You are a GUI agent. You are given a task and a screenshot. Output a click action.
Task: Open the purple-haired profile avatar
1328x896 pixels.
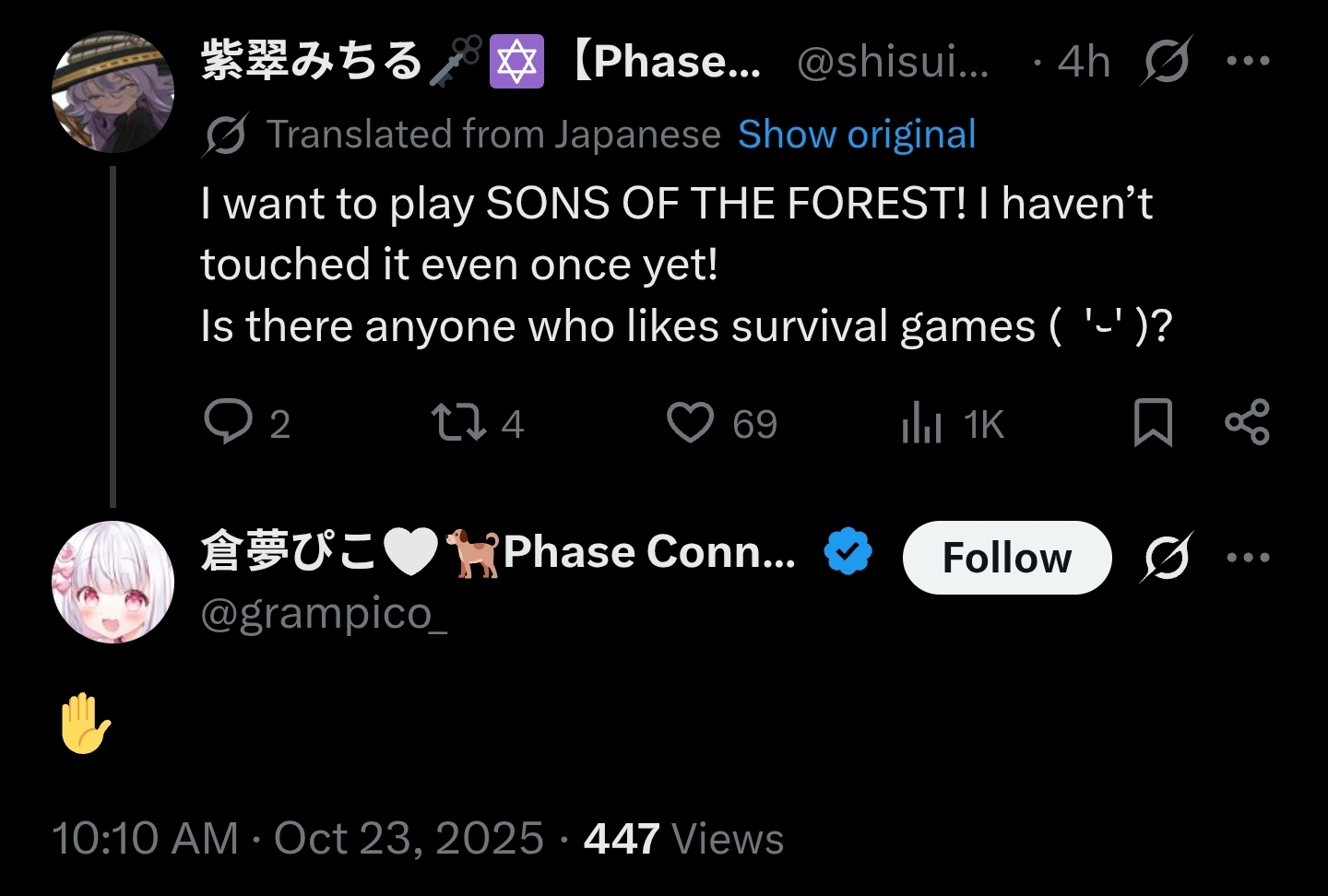click(x=113, y=91)
